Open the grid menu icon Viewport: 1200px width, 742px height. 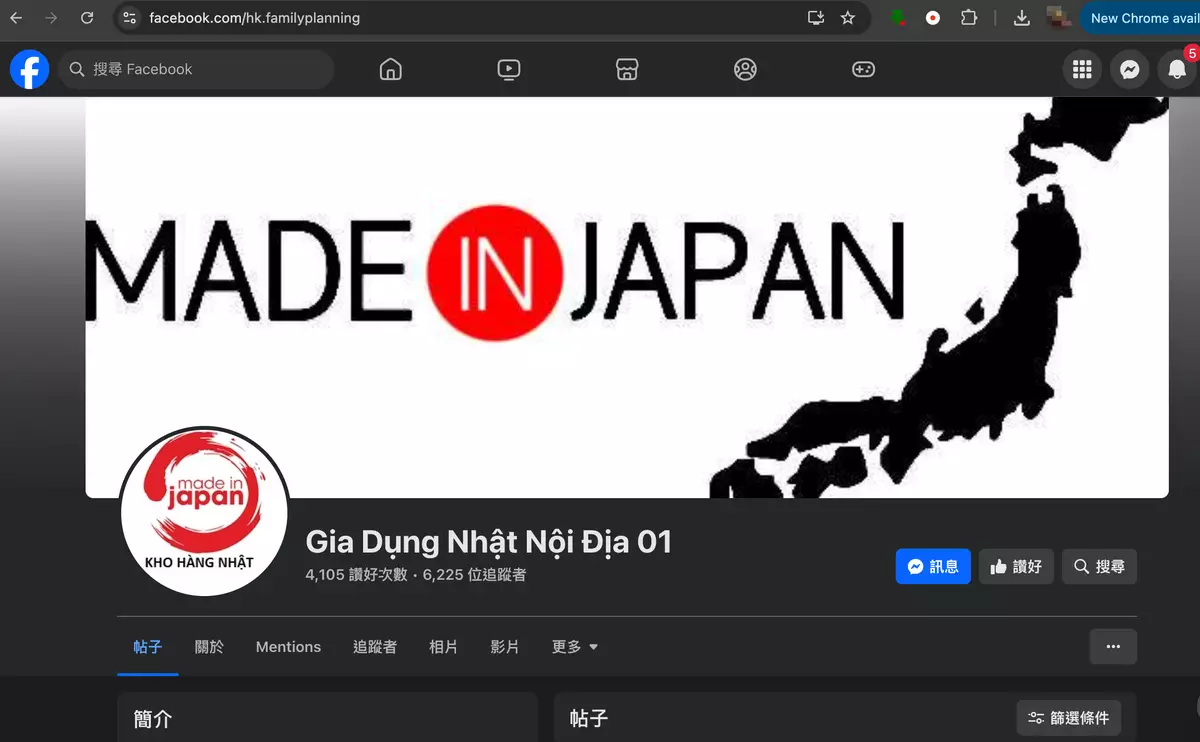point(1081,69)
